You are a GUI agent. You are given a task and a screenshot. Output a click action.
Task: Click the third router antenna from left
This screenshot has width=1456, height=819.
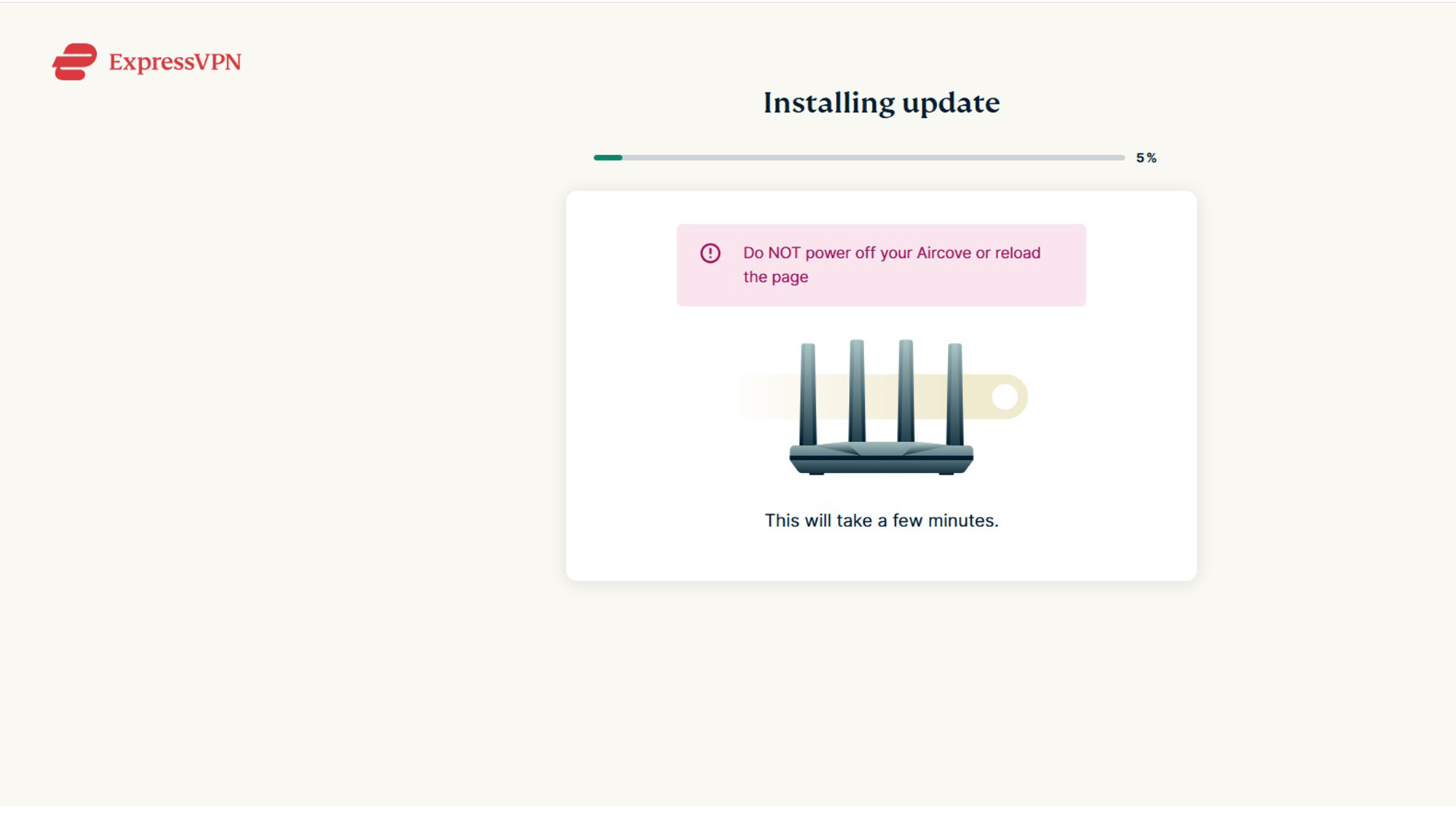(906, 389)
